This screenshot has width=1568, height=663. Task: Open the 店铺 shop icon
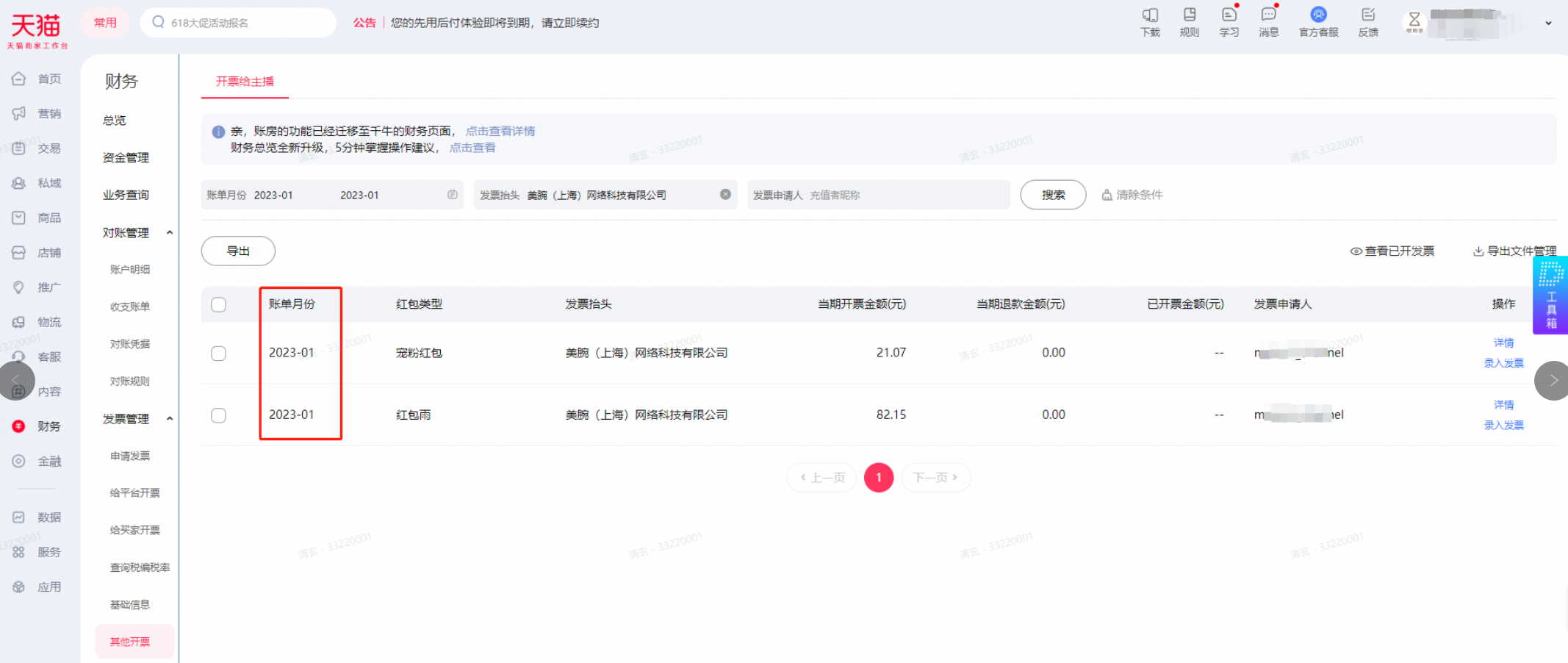pyautogui.click(x=19, y=252)
